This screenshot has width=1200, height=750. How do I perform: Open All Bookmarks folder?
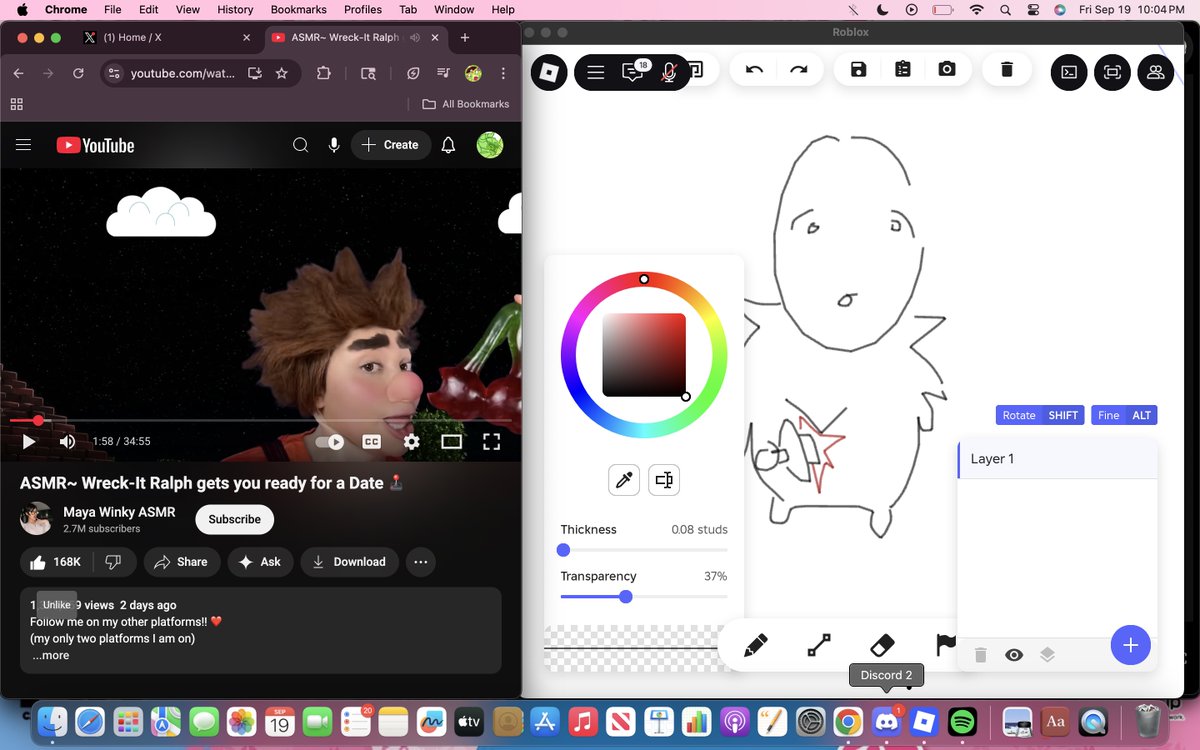coord(465,104)
